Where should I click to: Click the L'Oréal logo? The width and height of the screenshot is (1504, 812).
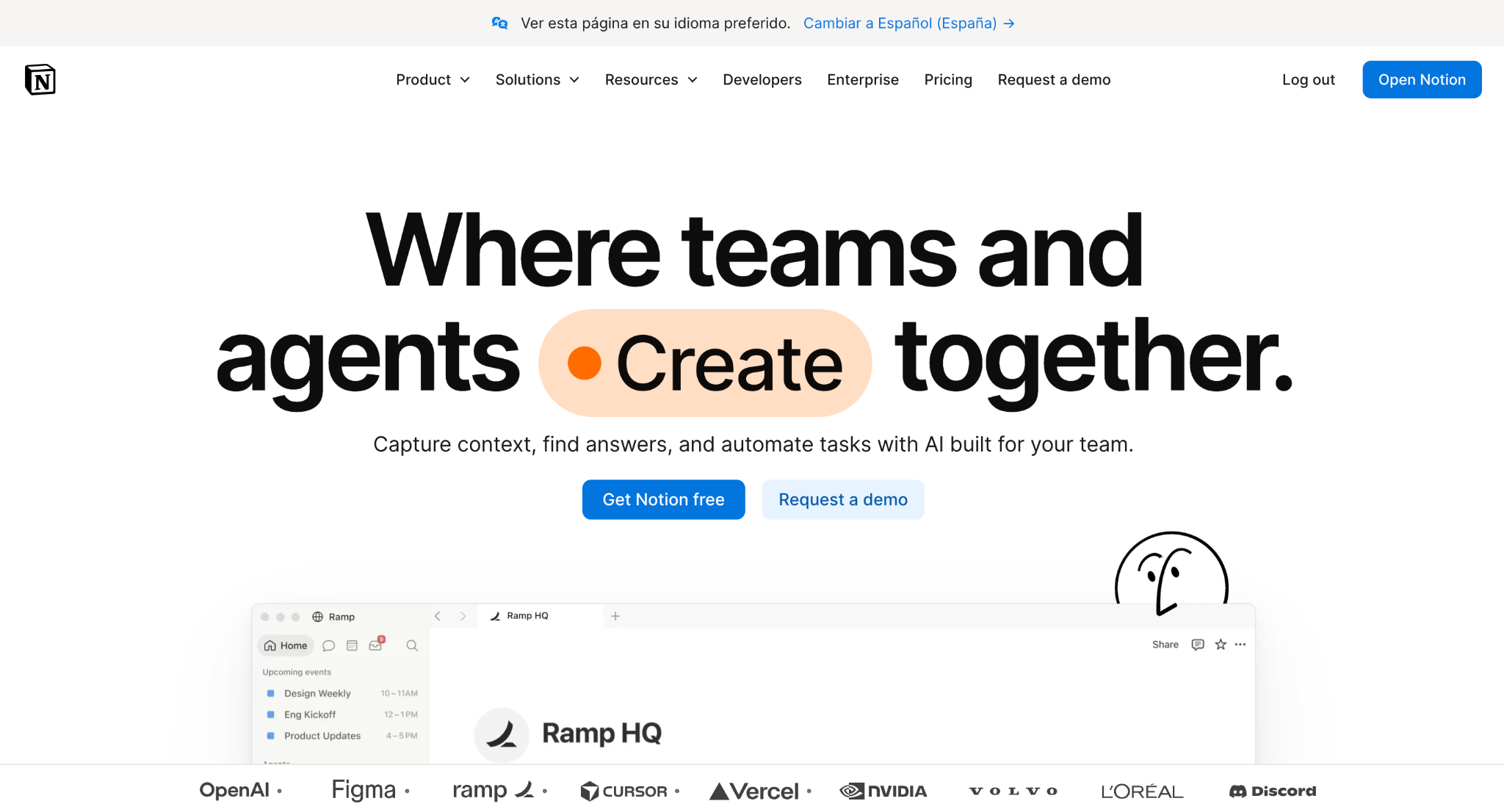(x=1142, y=791)
